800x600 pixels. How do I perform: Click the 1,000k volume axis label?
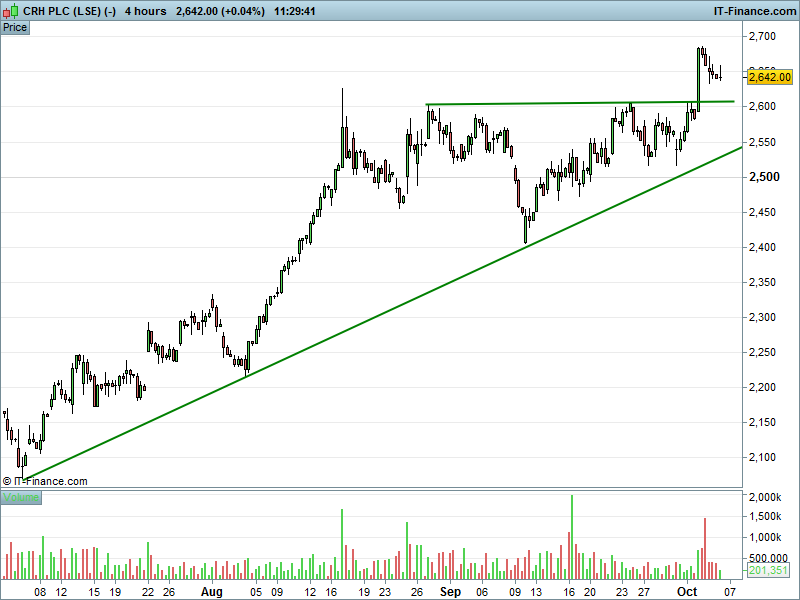click(x=764, y=537)
